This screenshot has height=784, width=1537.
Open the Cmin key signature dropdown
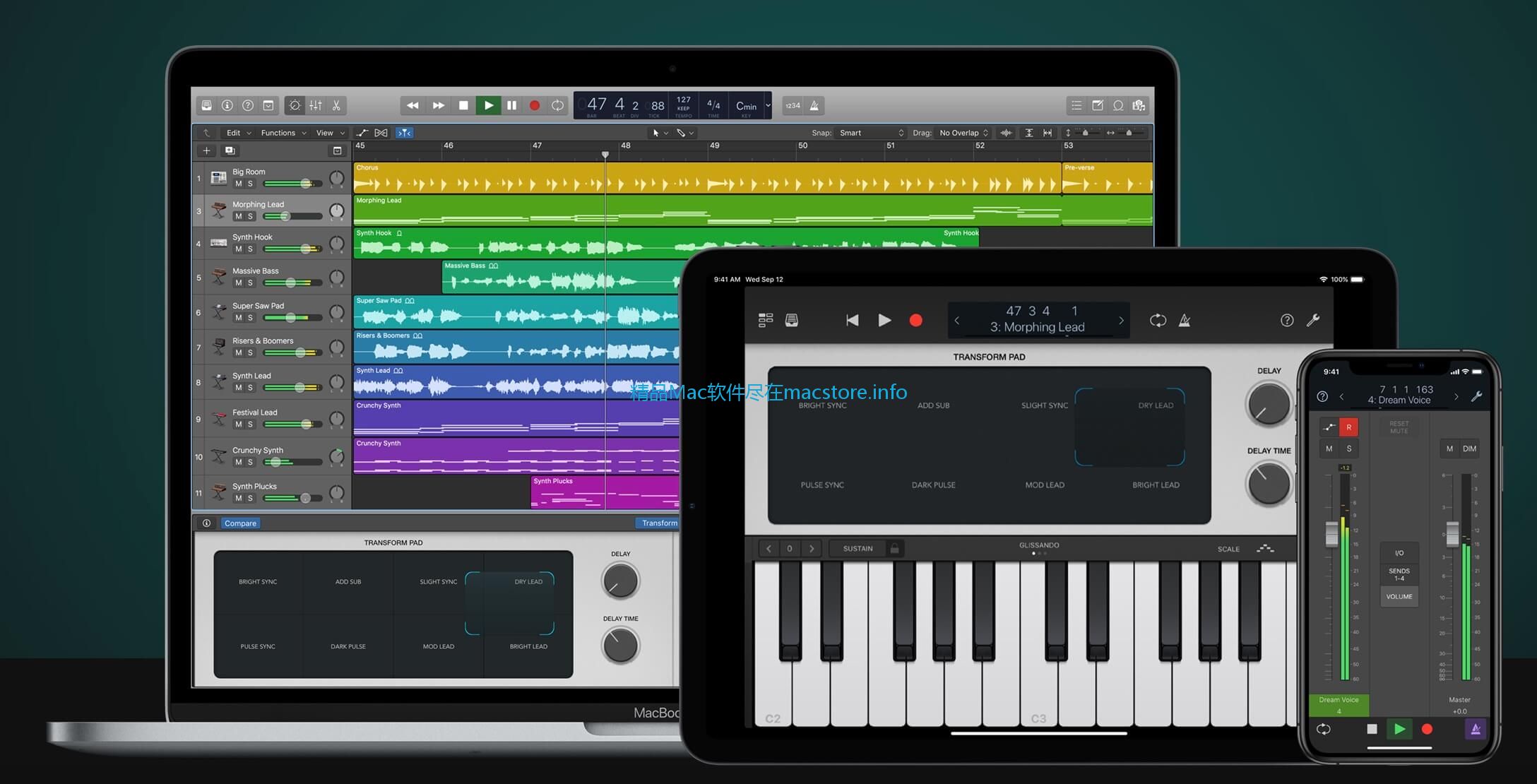[x=747, y=105]
